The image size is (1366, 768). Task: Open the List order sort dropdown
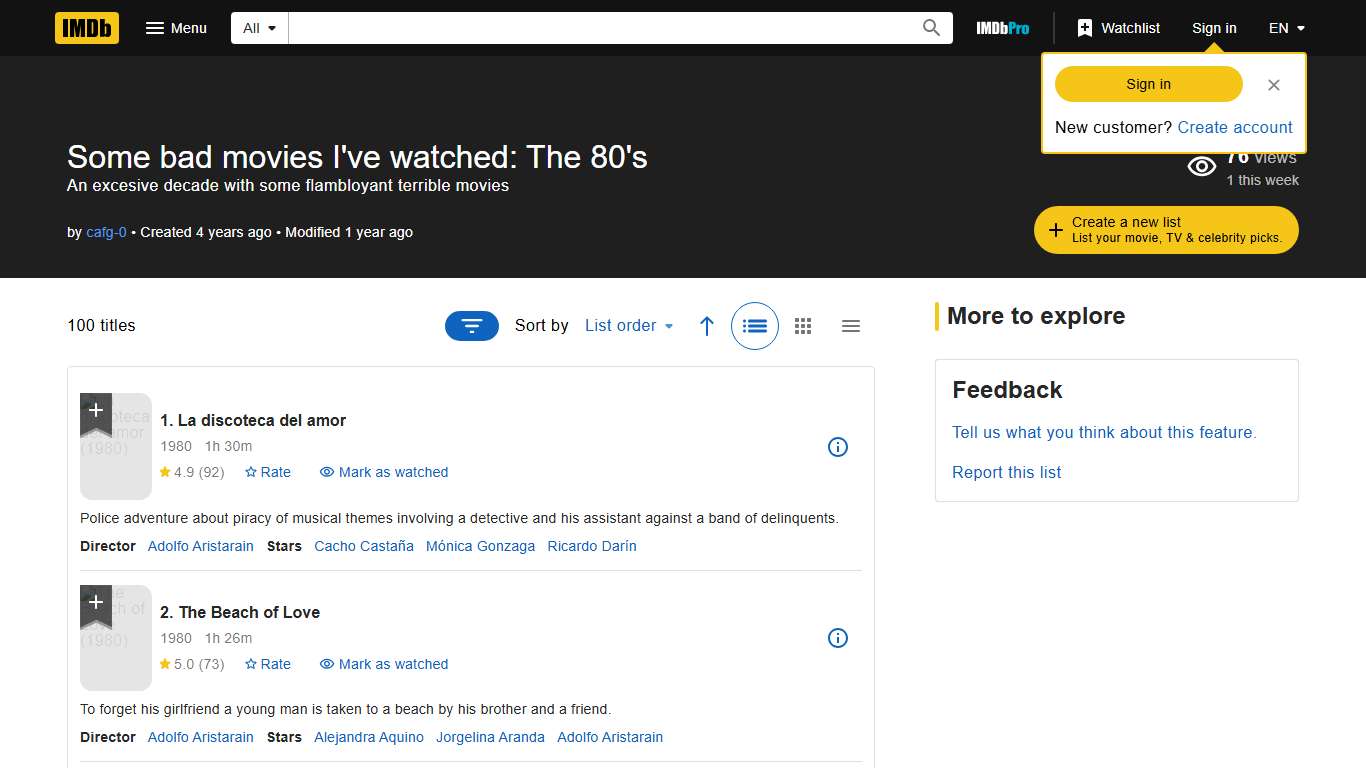click(628, 325)
